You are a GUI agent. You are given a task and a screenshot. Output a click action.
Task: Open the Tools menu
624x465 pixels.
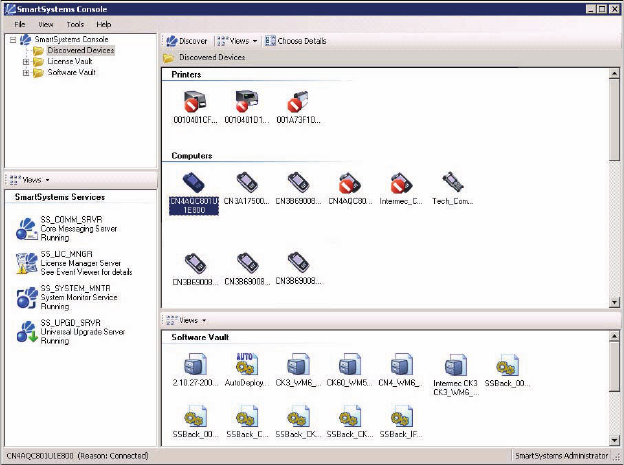(x=75, y=24)
